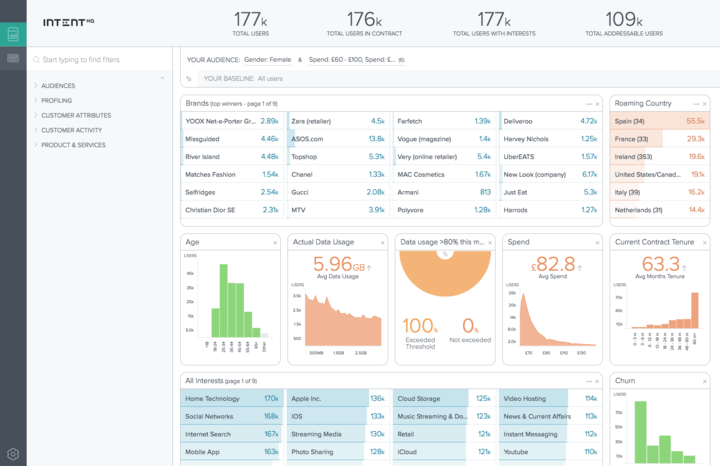The width and height of the screenshot is (720, 466).
Task: Select Ireland (353) roaming country row
Action: click(x=659, y=157)
